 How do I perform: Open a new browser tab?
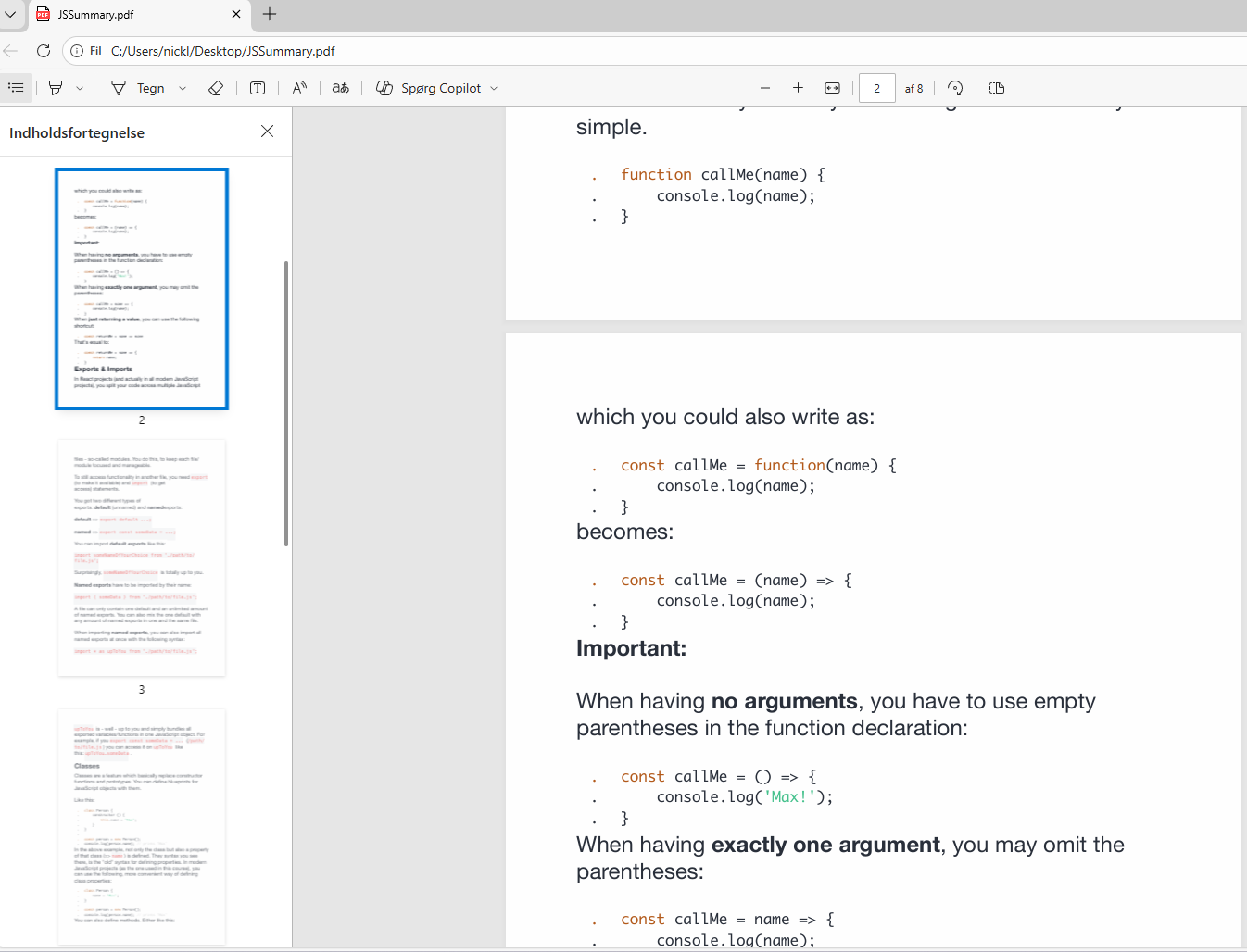270,14
